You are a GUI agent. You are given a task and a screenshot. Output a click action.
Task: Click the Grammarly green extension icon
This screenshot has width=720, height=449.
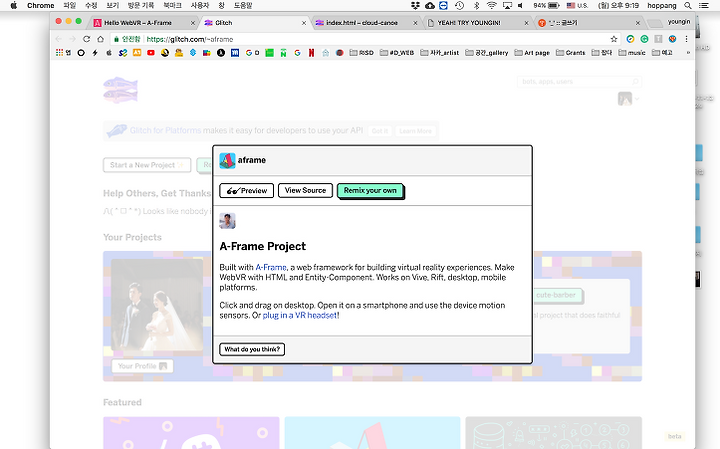[x=644, y=39]
